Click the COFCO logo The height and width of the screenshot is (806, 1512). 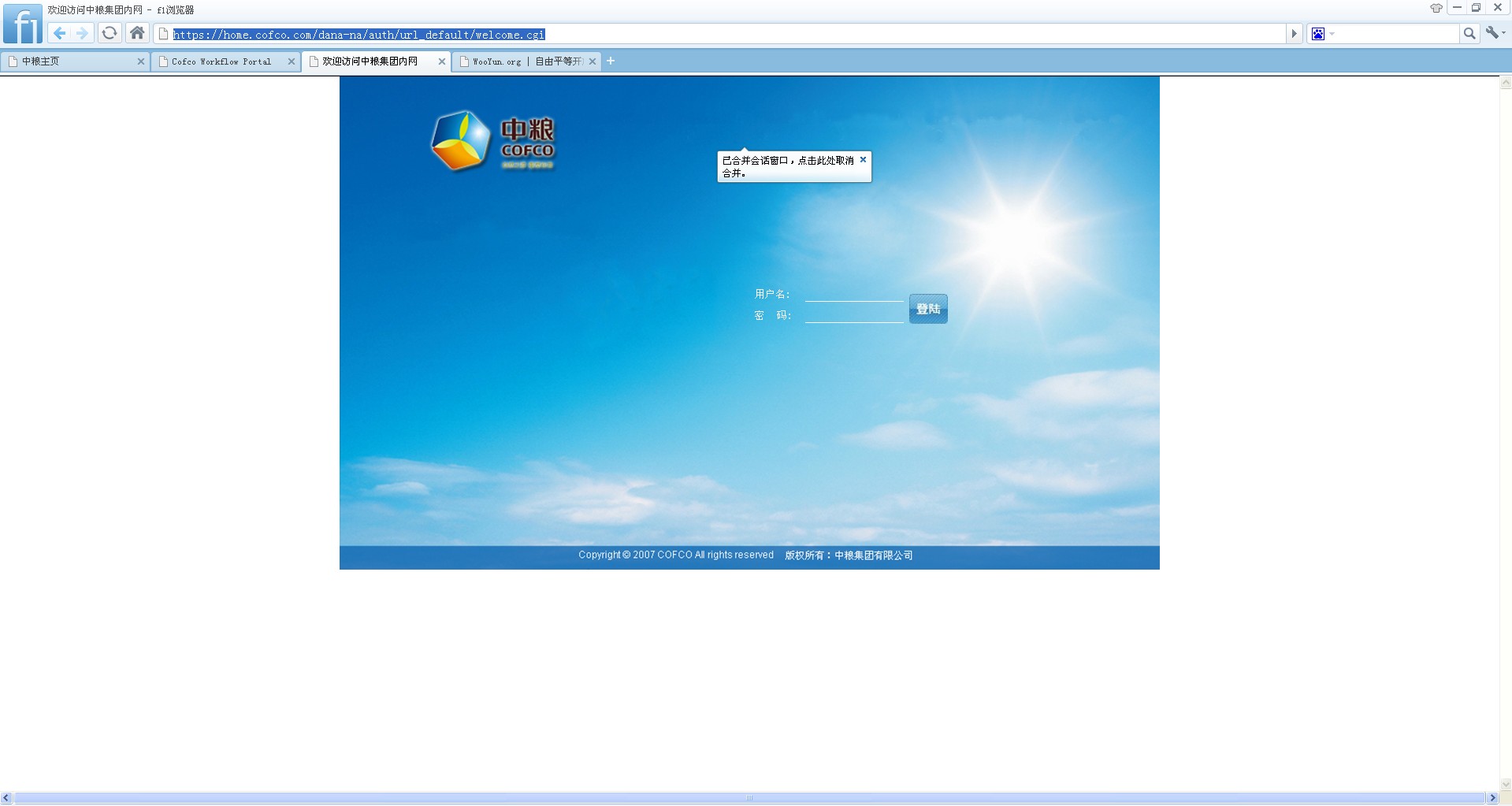pyautogui.click(x=492, y=140)
